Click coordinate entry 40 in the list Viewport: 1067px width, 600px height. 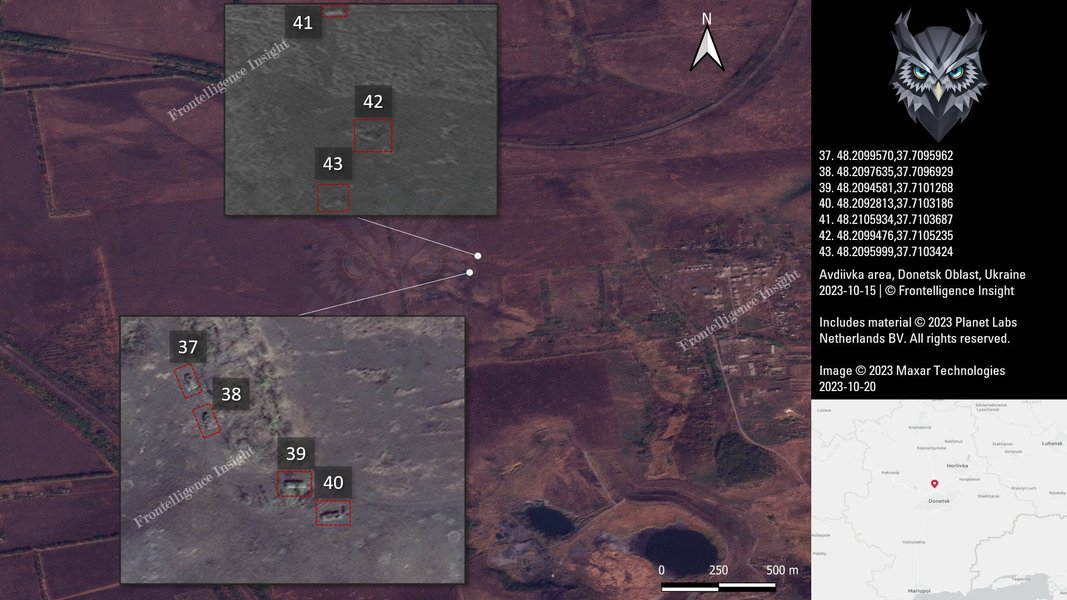coord(886,204)
